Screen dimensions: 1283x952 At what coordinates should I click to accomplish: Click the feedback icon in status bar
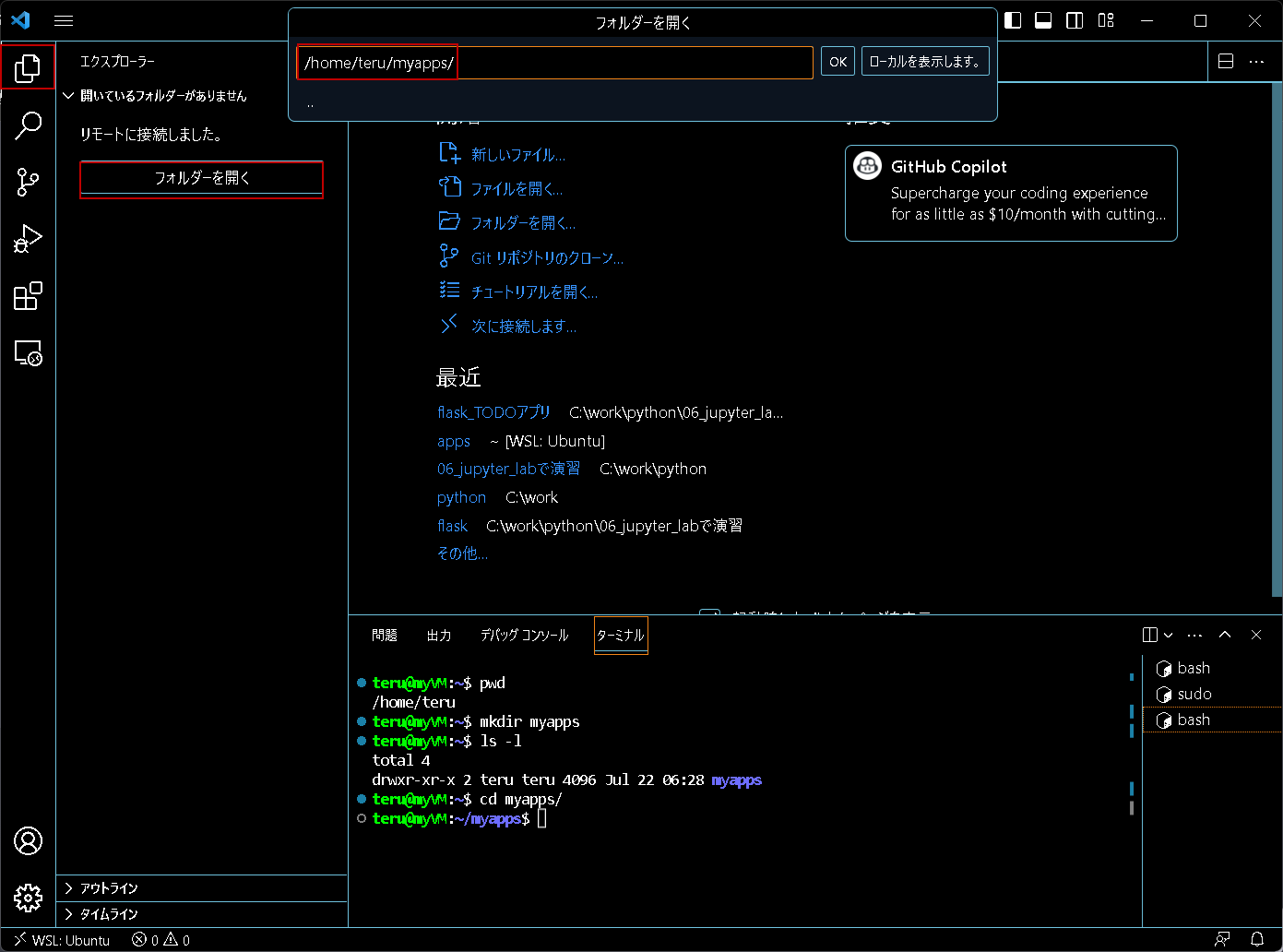point(1223,940)
